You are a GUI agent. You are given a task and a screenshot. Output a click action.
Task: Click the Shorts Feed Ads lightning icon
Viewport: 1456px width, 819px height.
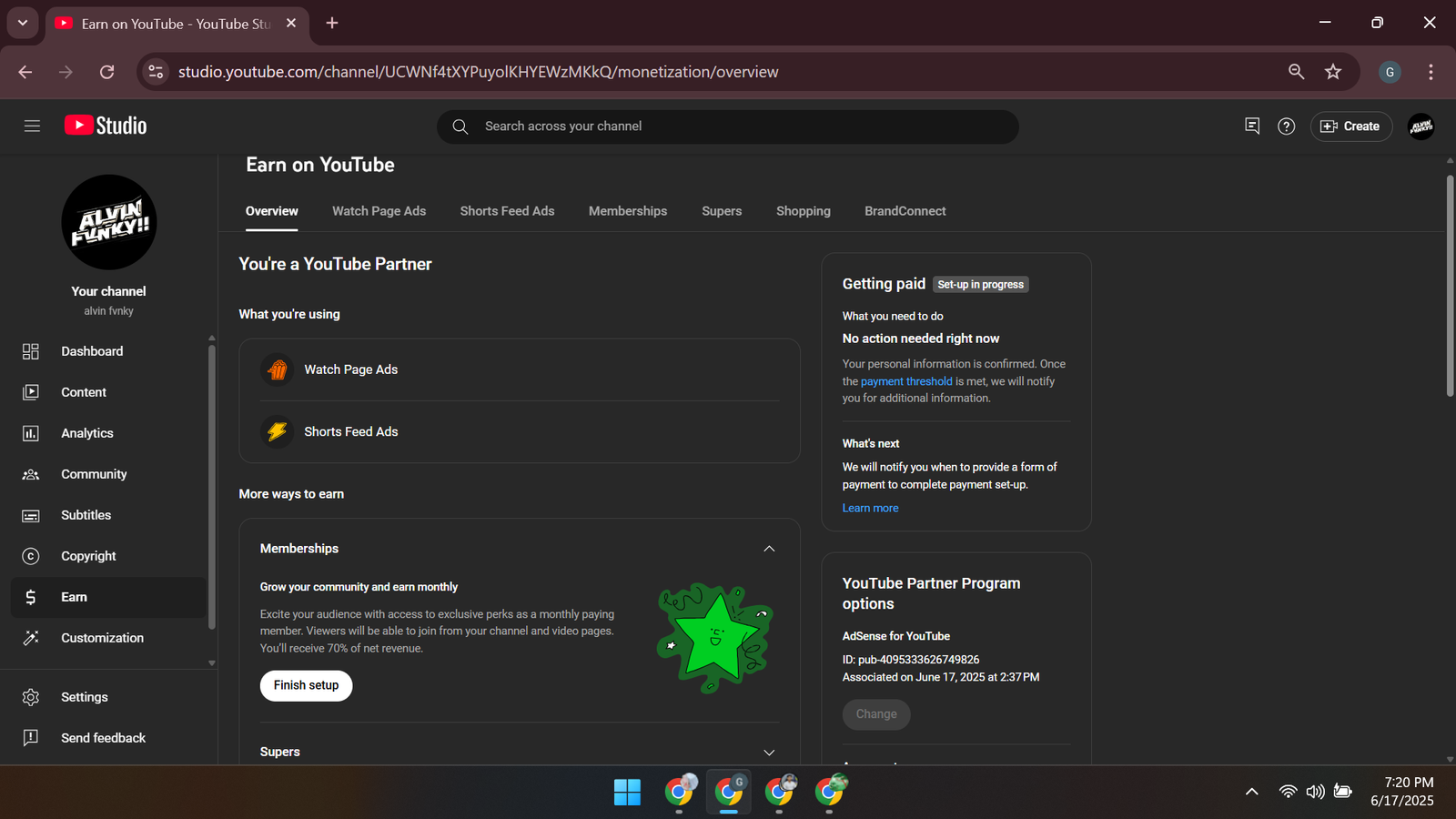(x=278, y=431)
